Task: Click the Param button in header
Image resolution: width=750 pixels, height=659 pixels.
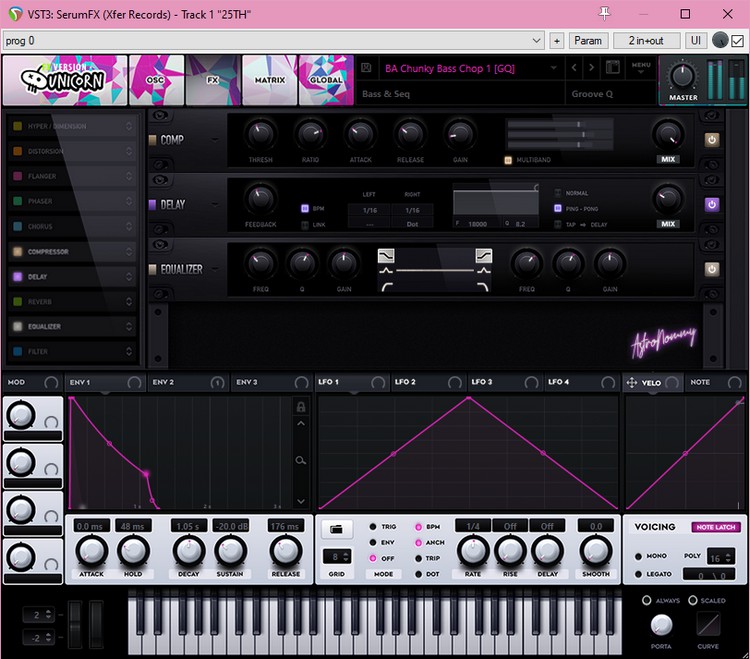Action: pyautogui.click(x=588, y=41)
